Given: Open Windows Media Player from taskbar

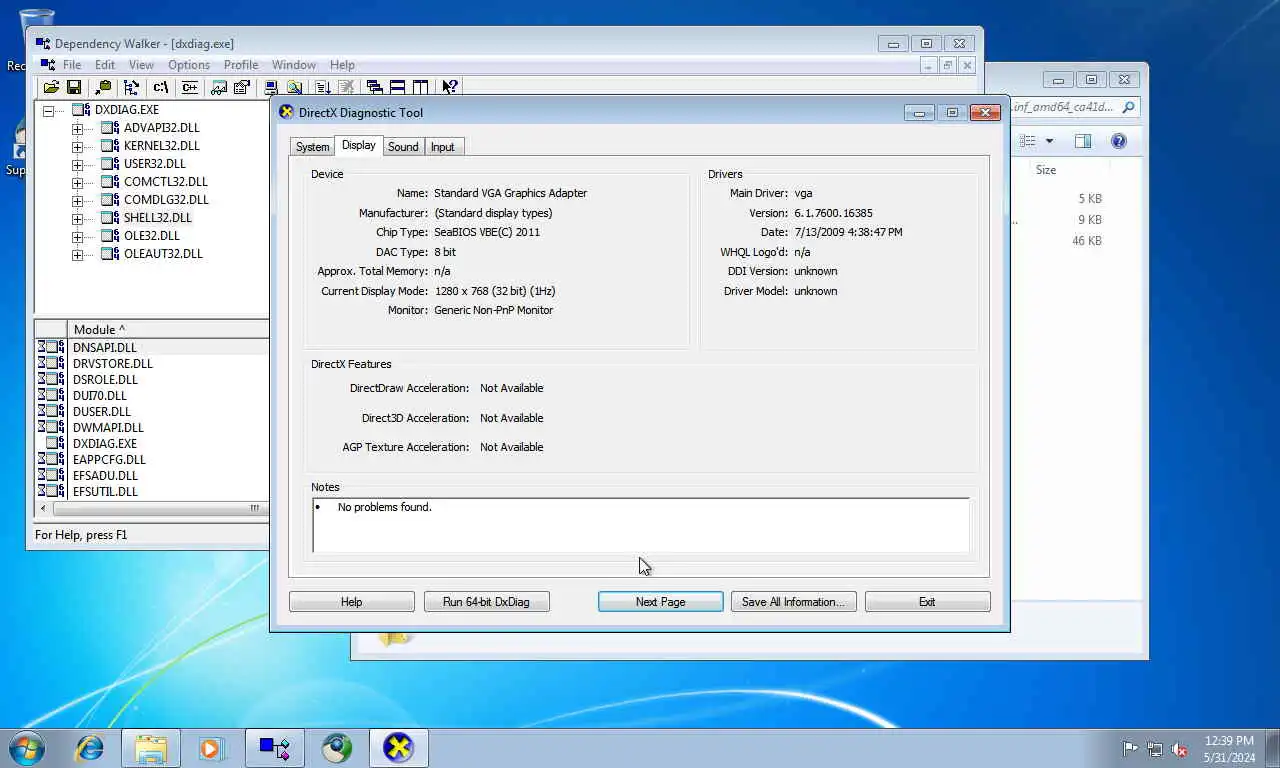Looking at the screenshot, I should [211, 747].
